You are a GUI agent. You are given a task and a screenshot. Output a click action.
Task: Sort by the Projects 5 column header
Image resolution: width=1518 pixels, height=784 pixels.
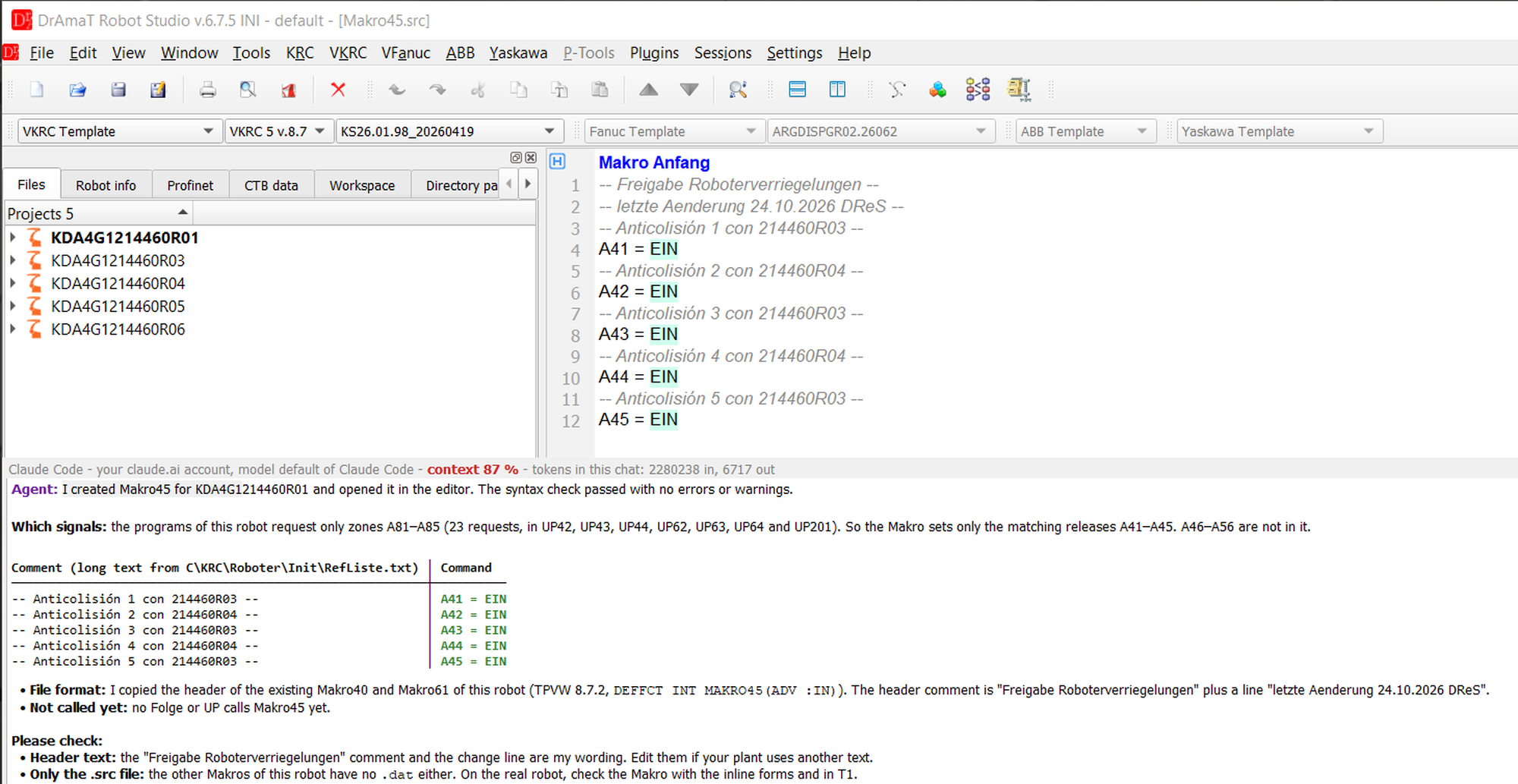tap(98, 213)
